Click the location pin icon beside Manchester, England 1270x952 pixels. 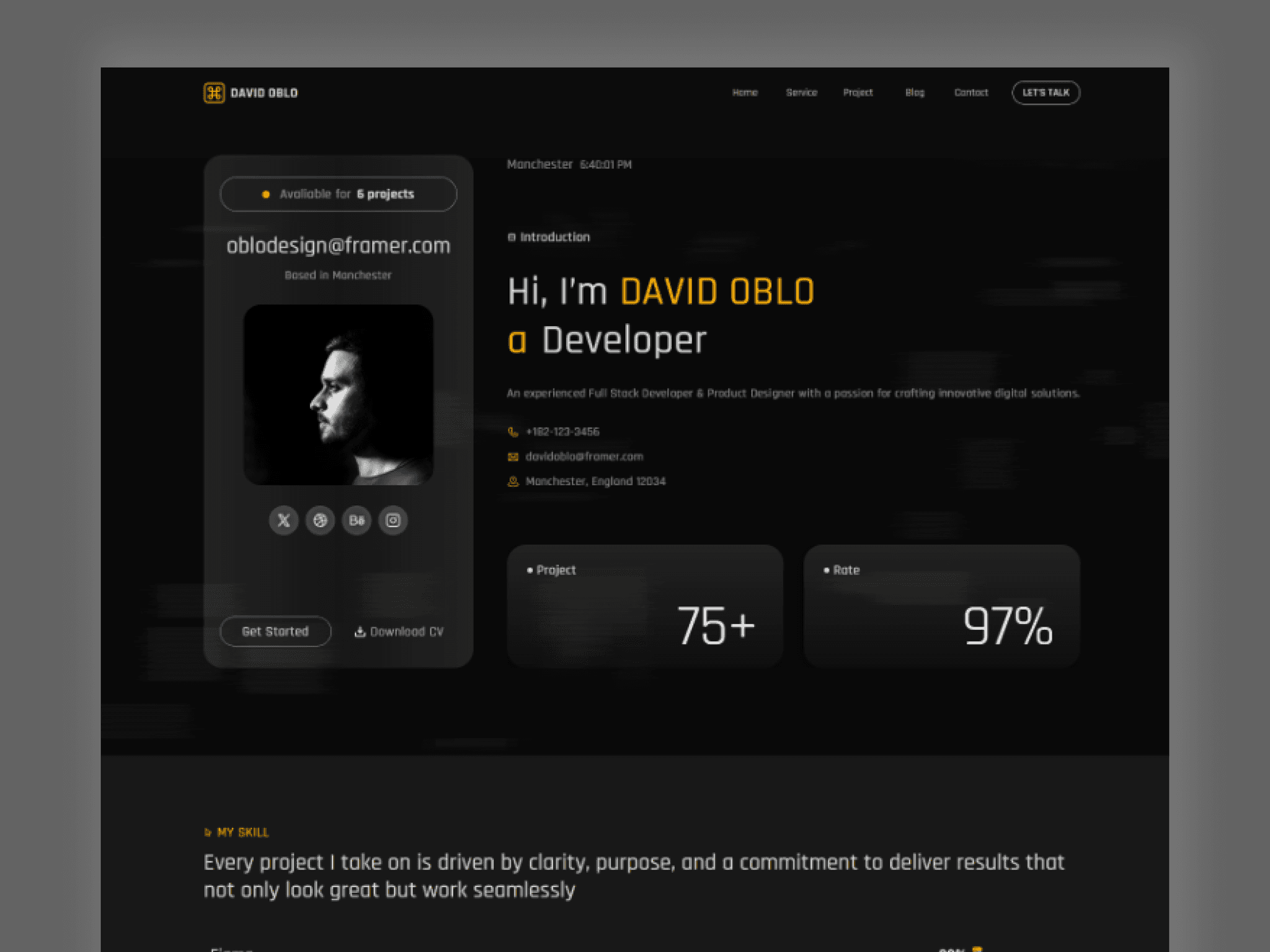click(x=513, y=482)
